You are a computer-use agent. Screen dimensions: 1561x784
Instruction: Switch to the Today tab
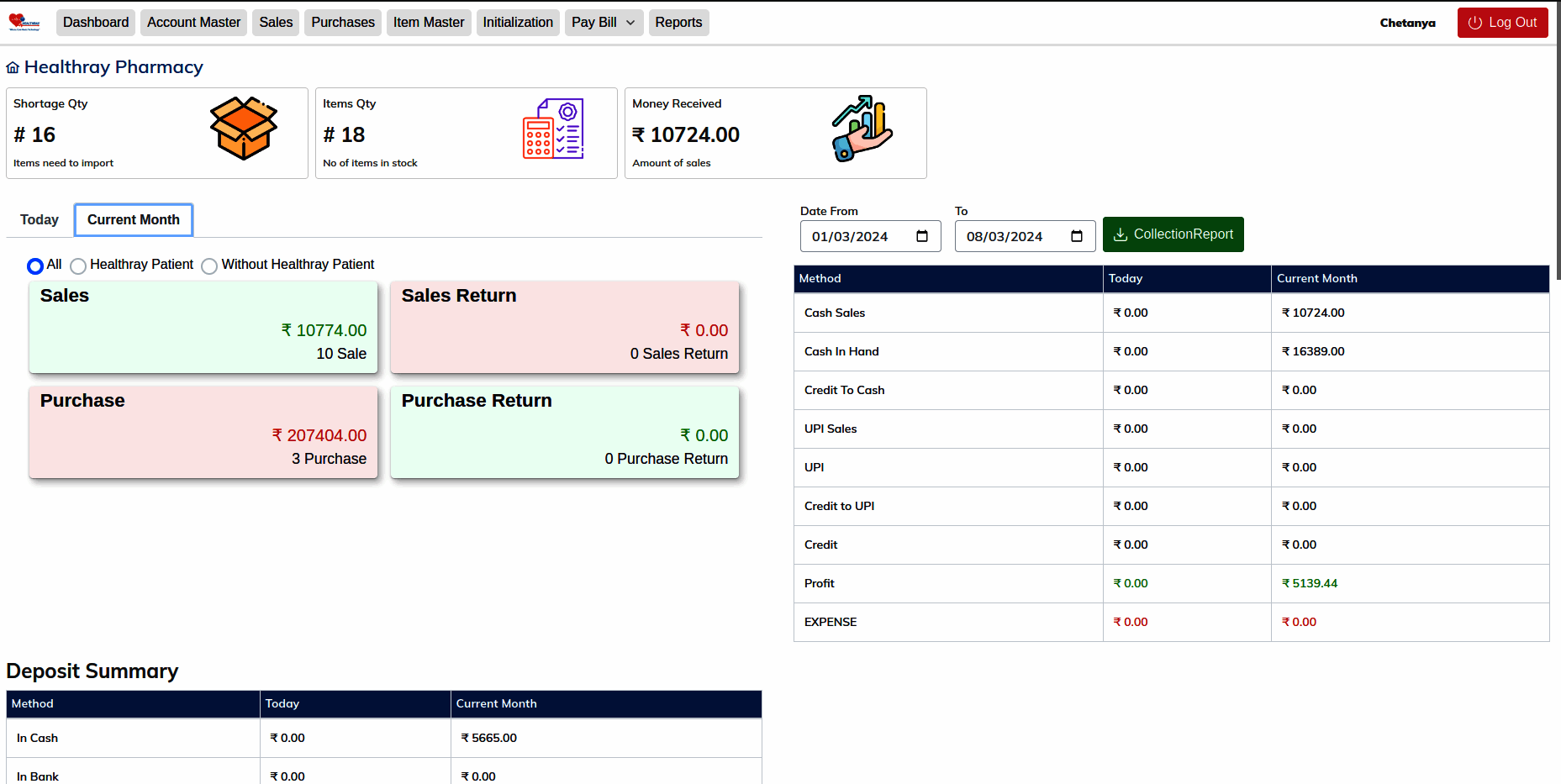point(39,219)
